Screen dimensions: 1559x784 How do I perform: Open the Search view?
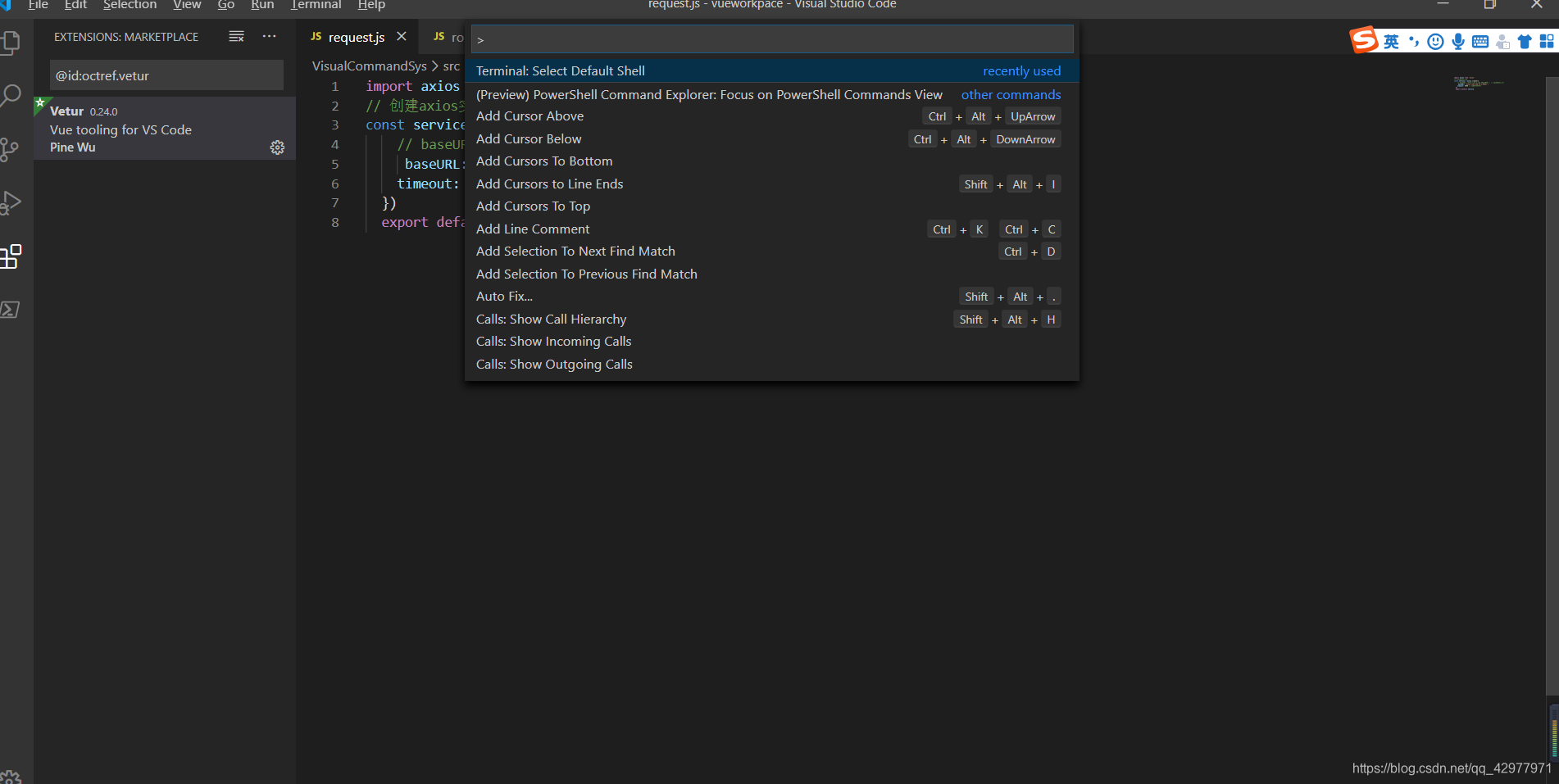[x=12, y=96]
